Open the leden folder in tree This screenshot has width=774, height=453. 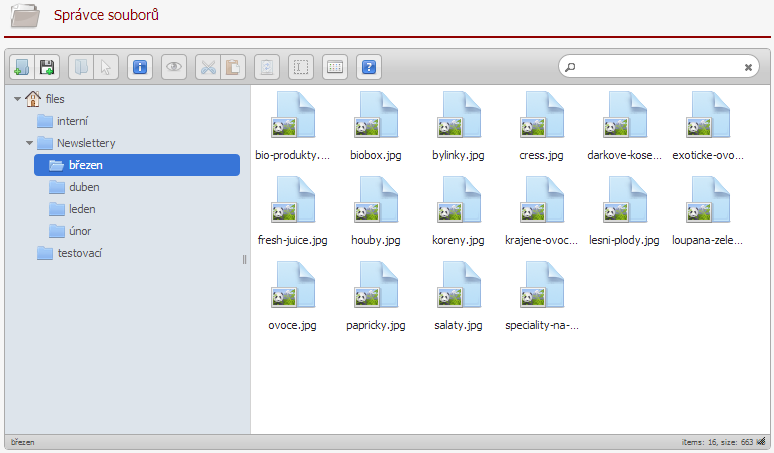pos(73,209)
